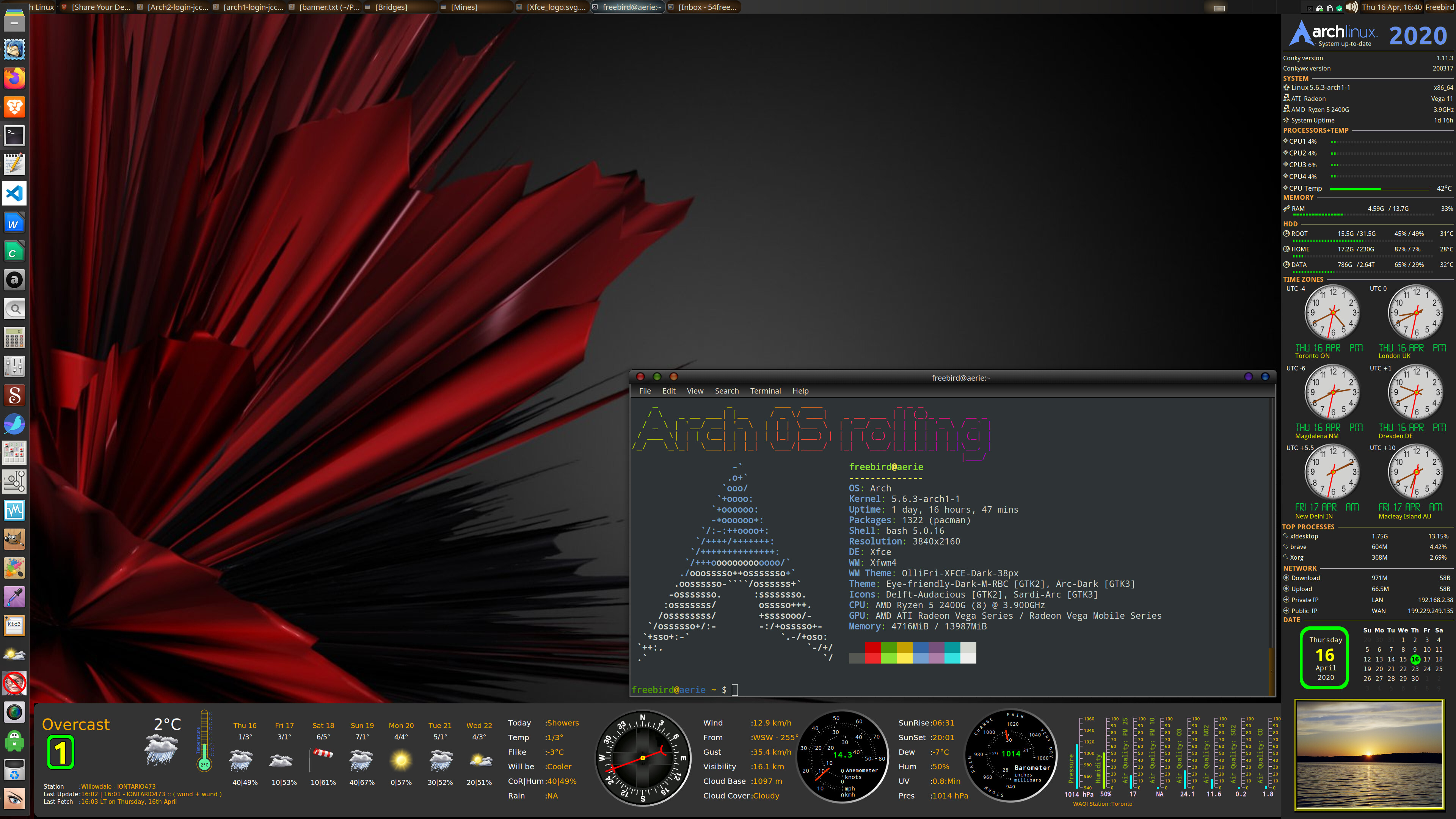
Task: Click the dark arrow tray icon
Action: click(1310, 8)
